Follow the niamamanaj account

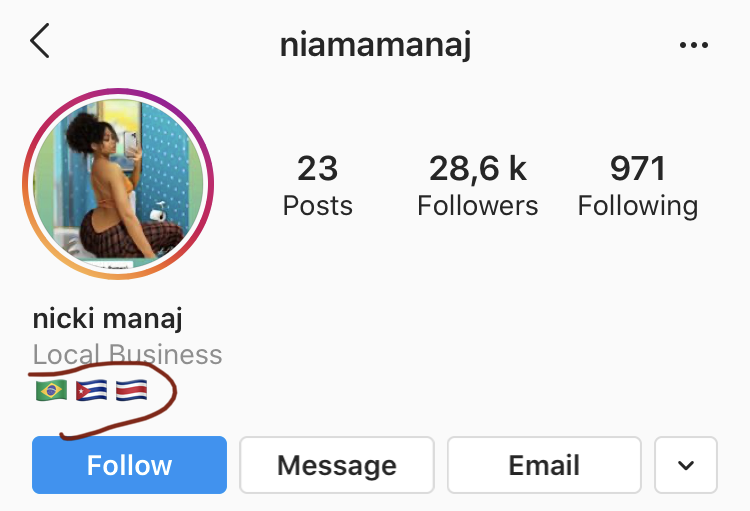tap(129, 465)
